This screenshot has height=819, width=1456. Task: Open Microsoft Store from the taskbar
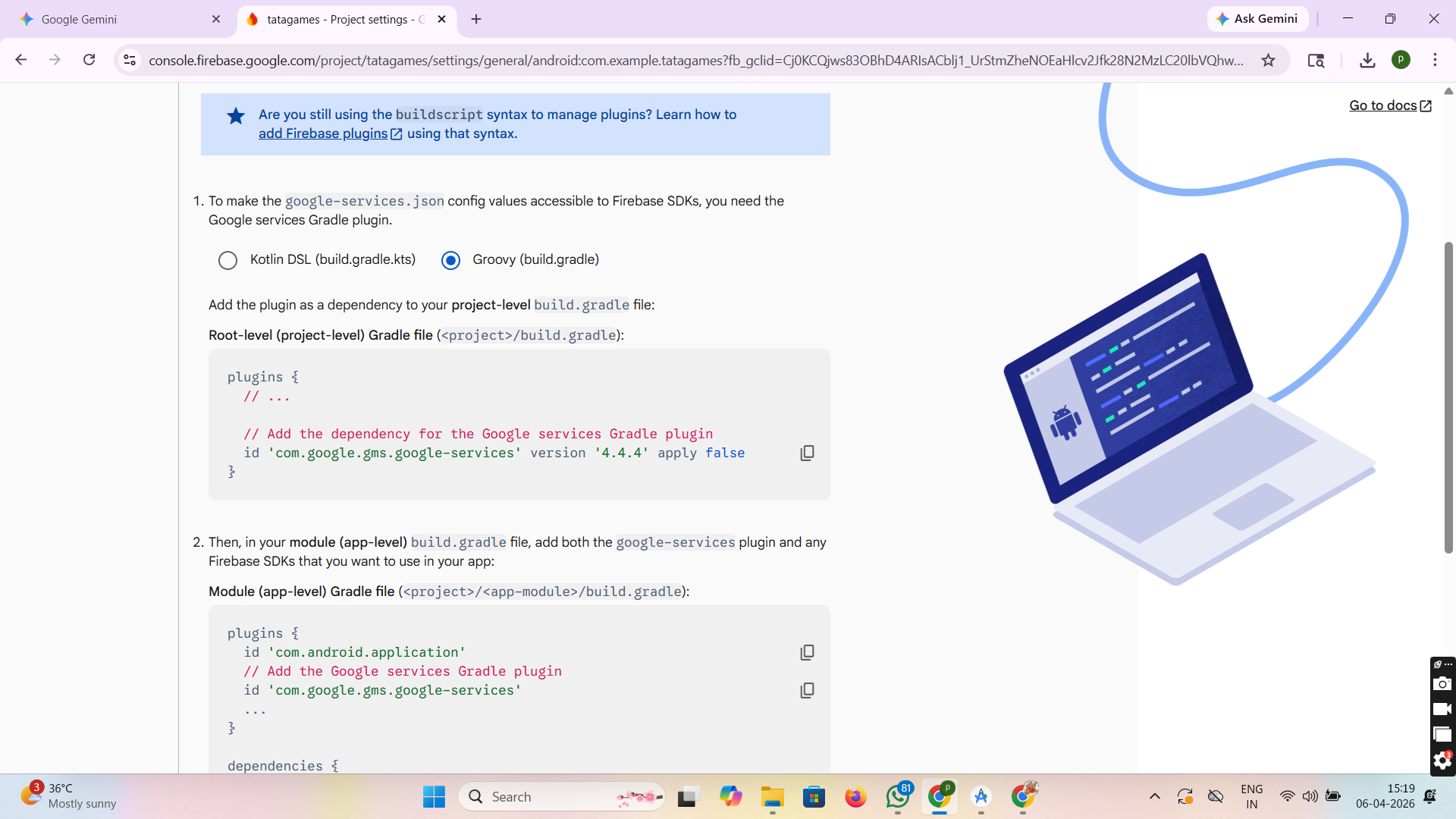point(814,796)
